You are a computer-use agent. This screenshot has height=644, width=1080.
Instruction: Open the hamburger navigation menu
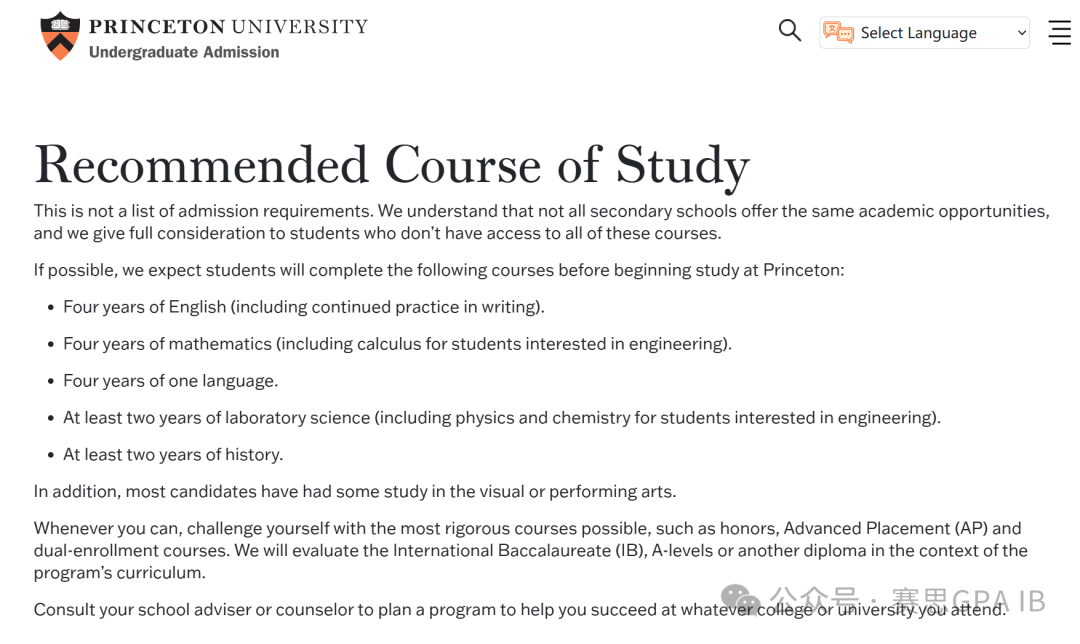point(1059,32)
